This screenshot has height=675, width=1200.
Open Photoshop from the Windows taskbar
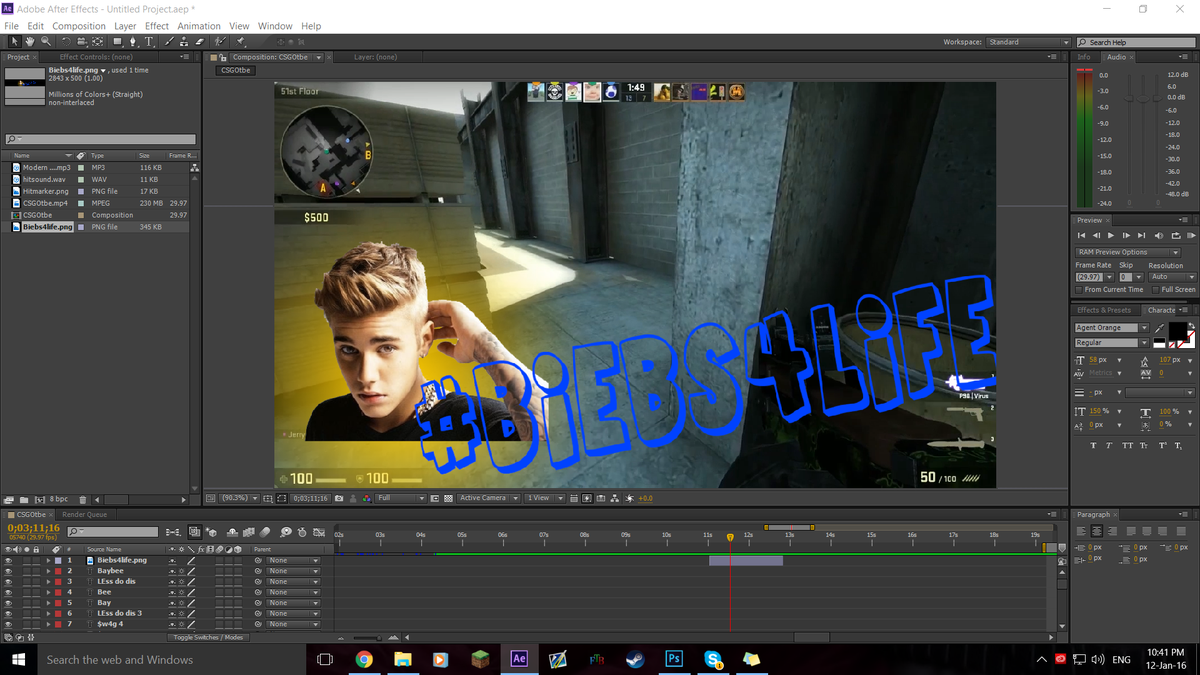(x=674, y=659)
